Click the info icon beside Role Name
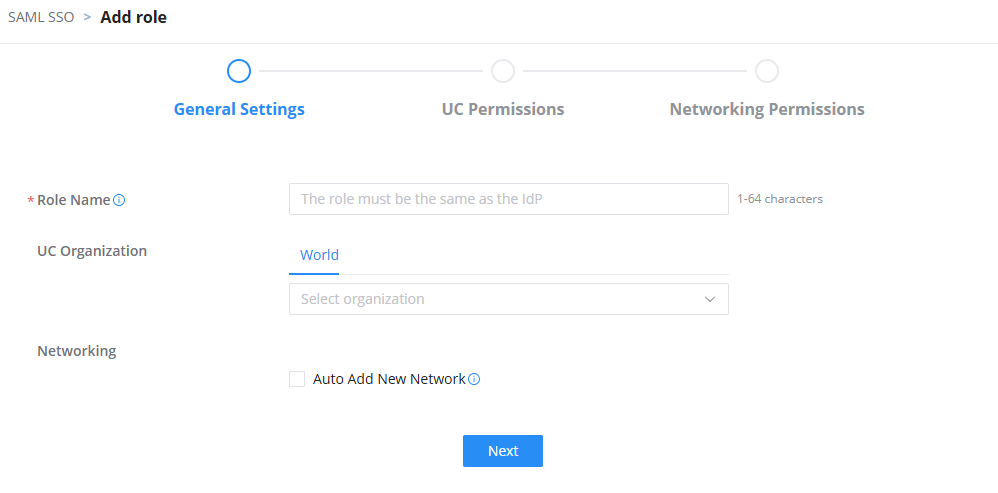 pos(119,200)
